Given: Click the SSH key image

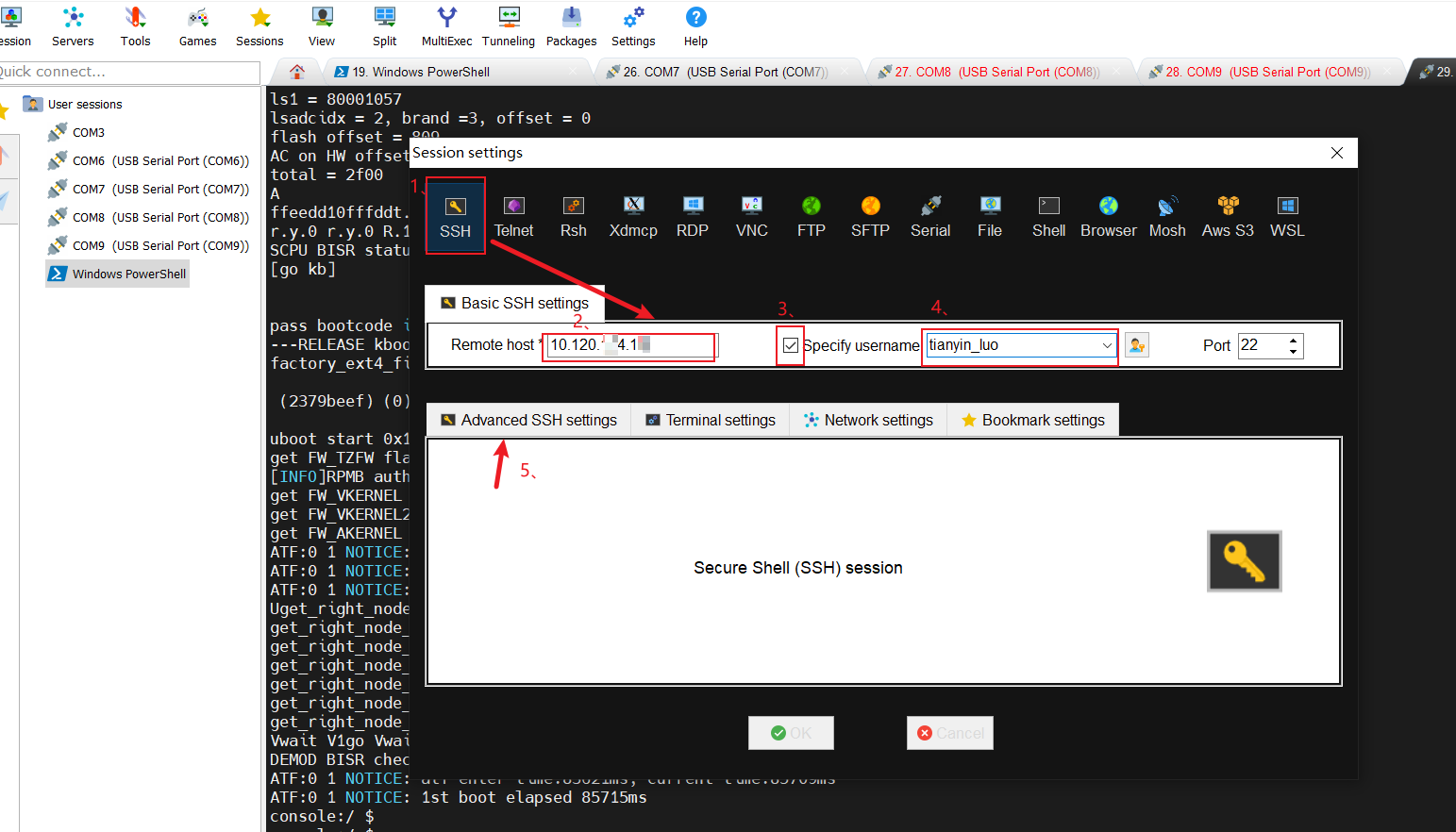Looking at the screenshot, I should [1245, 561].
